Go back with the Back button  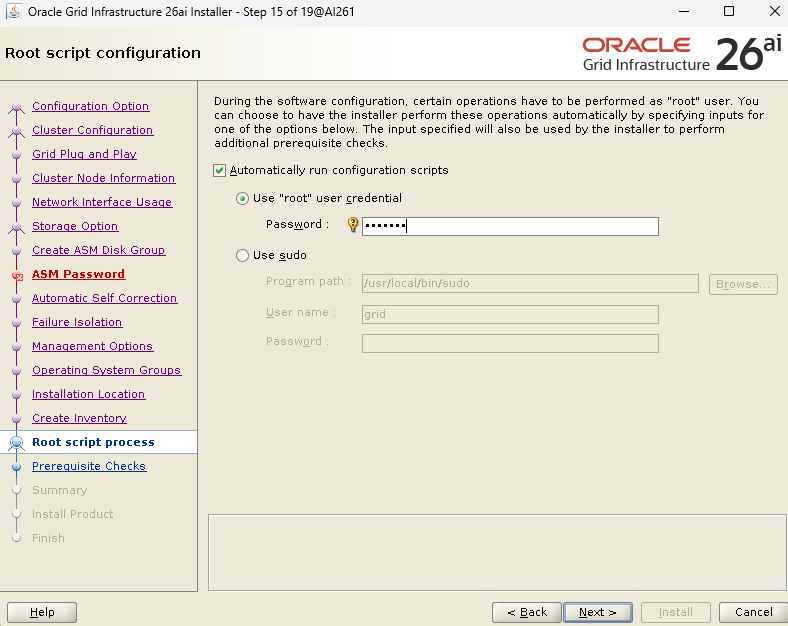point(526,612)
